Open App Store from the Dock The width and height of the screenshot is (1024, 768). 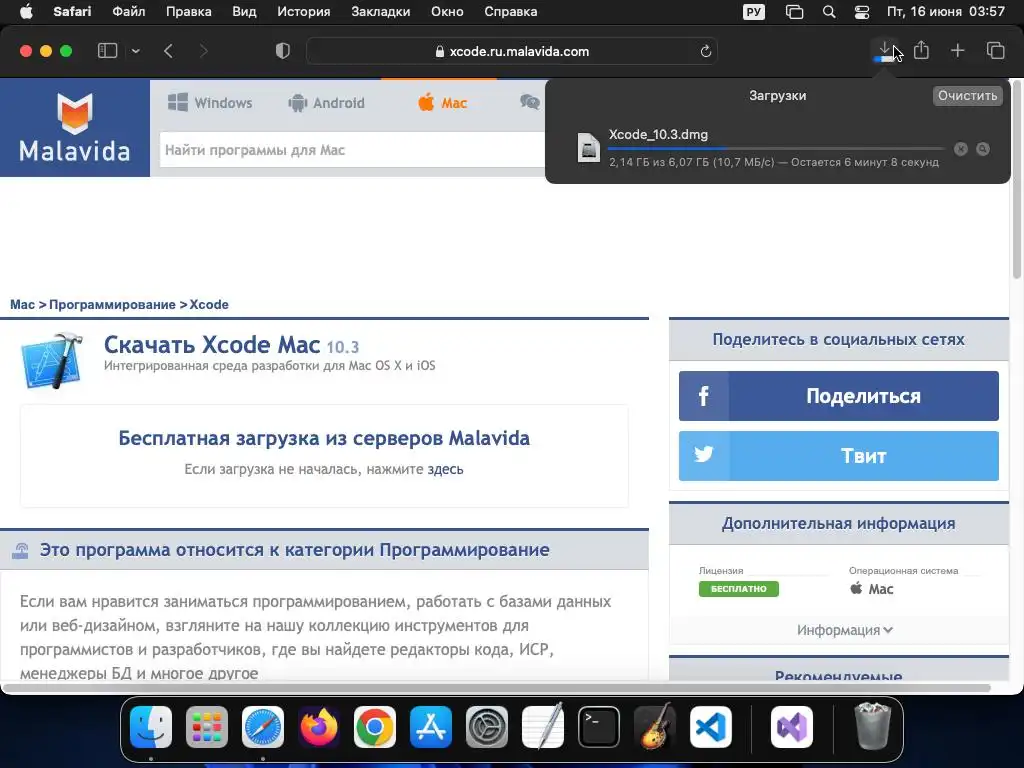pos(431,727)
